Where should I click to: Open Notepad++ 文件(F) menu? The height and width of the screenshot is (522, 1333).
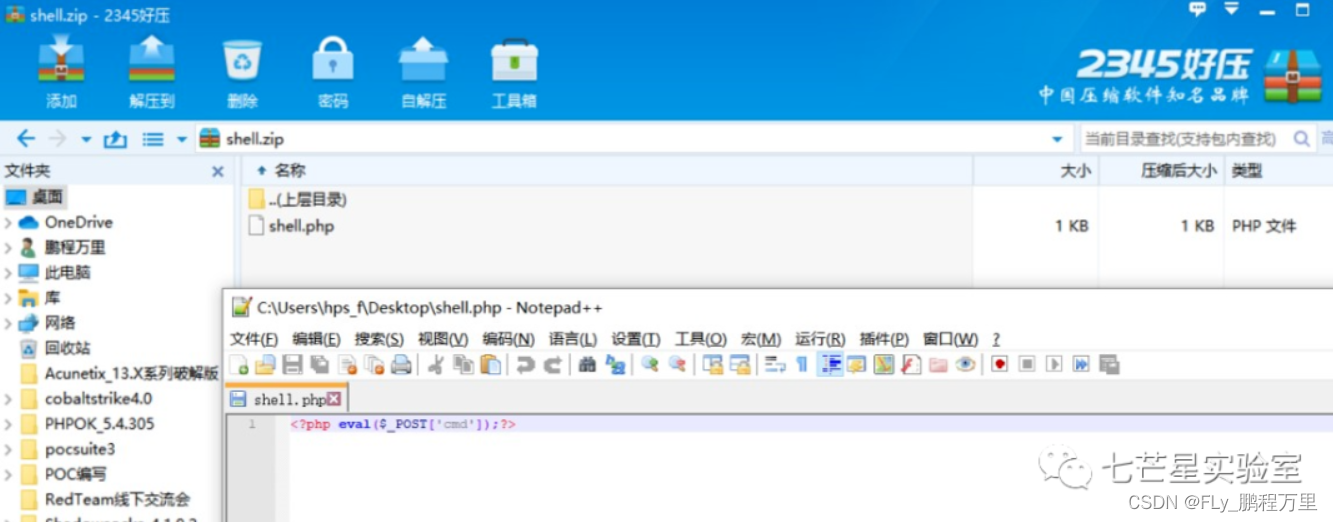[254, 339]
